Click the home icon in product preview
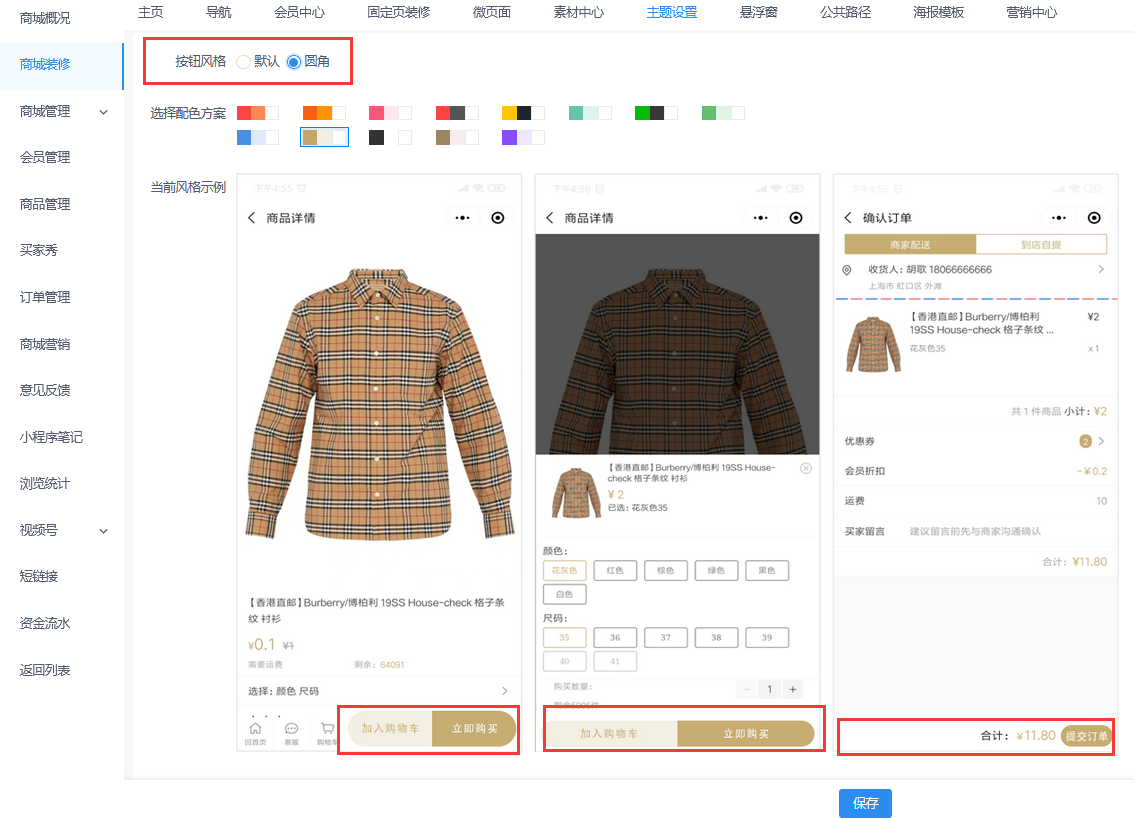This screenshot has width=1134, height=818. coord(255,730)
